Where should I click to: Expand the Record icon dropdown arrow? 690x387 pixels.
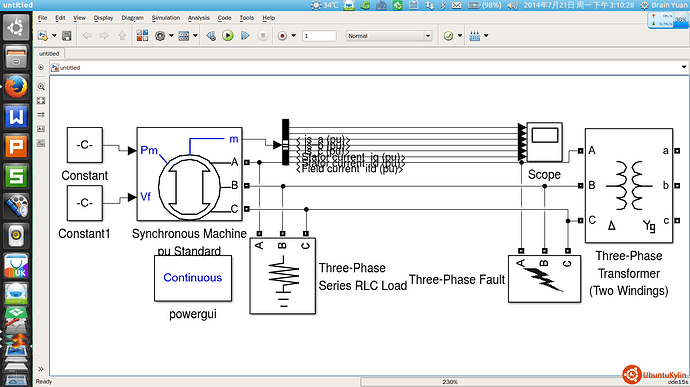(x=294, y=36)
